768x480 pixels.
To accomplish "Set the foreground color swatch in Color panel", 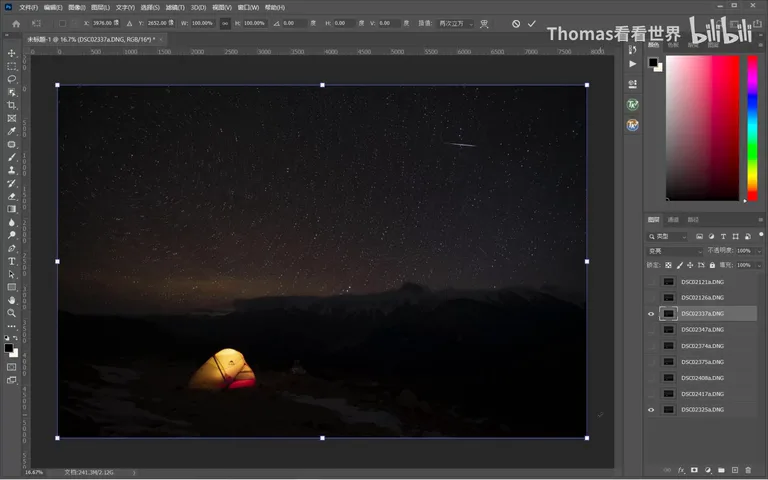I will pos(653,62).
